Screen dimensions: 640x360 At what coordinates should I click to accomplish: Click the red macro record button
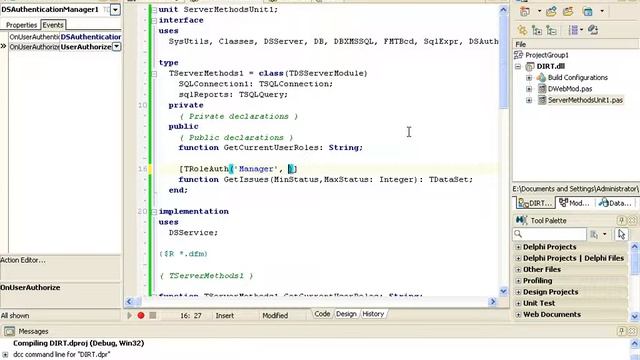click(141, 315)
